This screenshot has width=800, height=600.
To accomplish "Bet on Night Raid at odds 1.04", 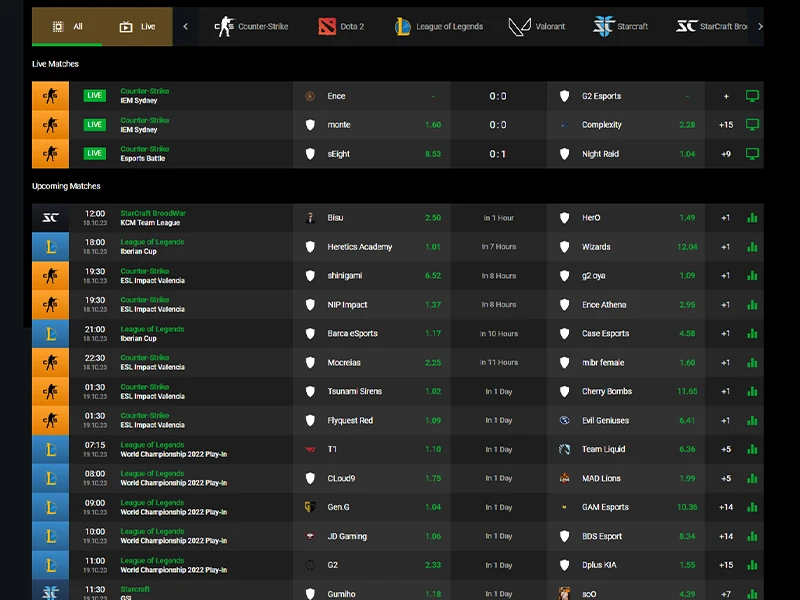I will [687, 154].
